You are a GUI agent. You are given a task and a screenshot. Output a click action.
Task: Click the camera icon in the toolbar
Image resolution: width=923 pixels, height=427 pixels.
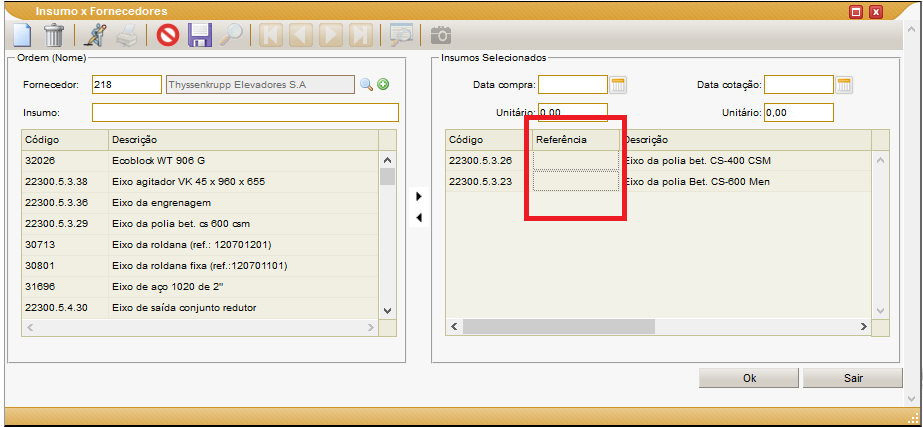click(x=440, y=35)
